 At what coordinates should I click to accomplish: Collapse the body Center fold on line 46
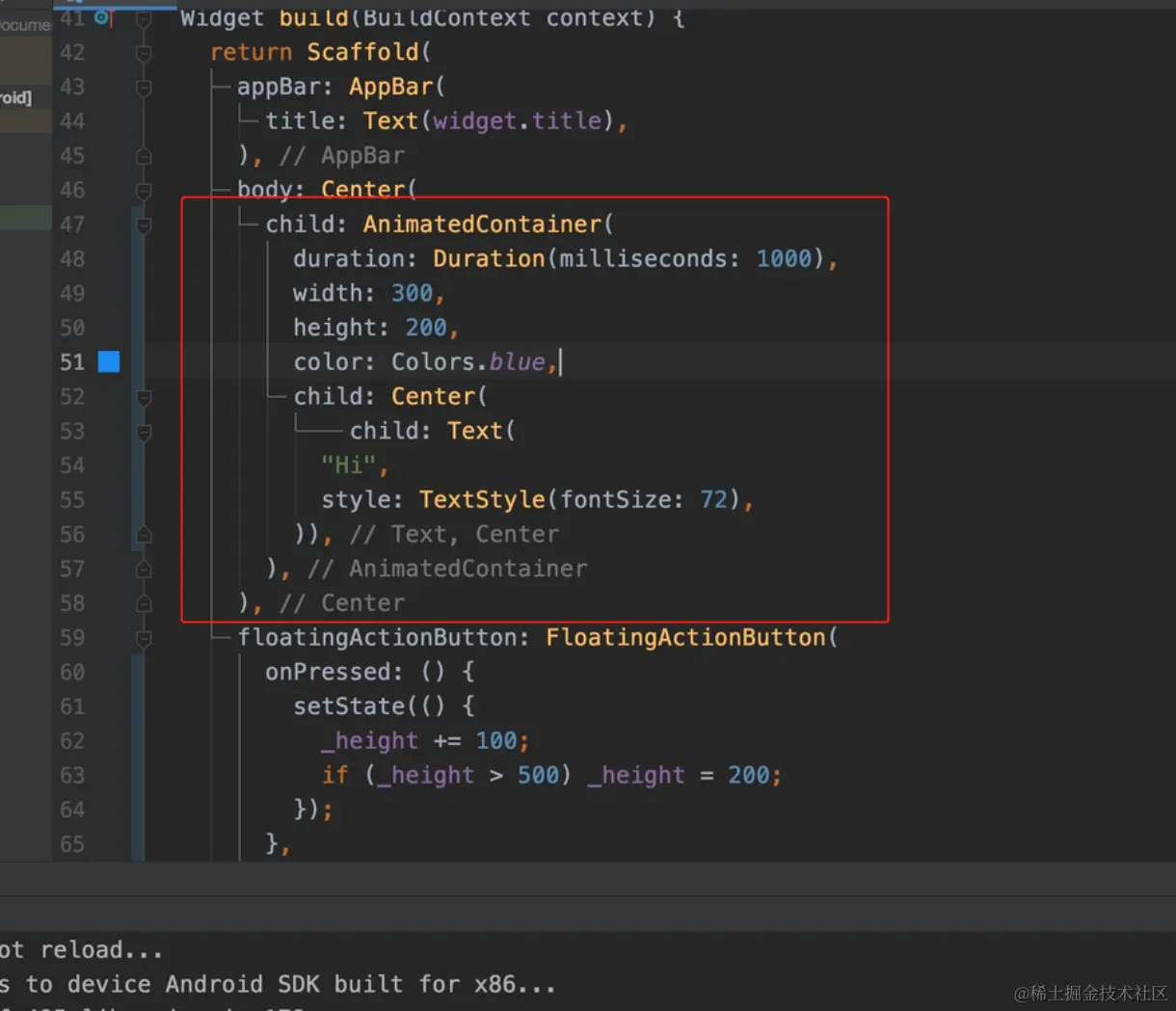point(144,190)
